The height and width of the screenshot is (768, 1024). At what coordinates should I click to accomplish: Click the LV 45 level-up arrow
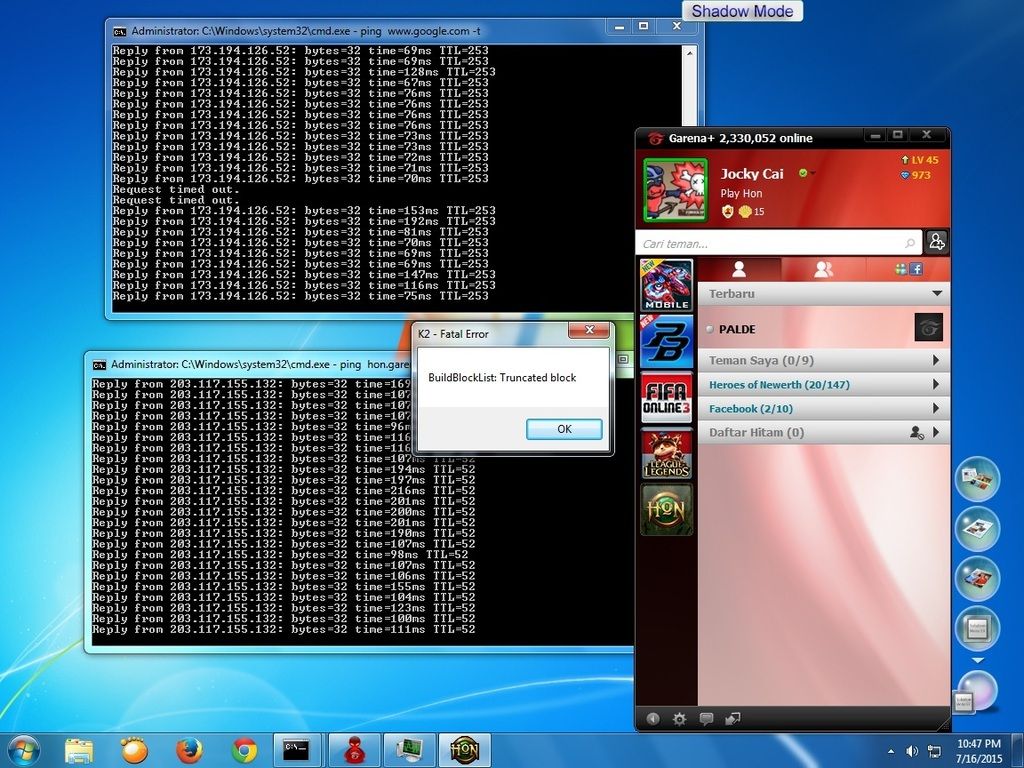[904, 160]
